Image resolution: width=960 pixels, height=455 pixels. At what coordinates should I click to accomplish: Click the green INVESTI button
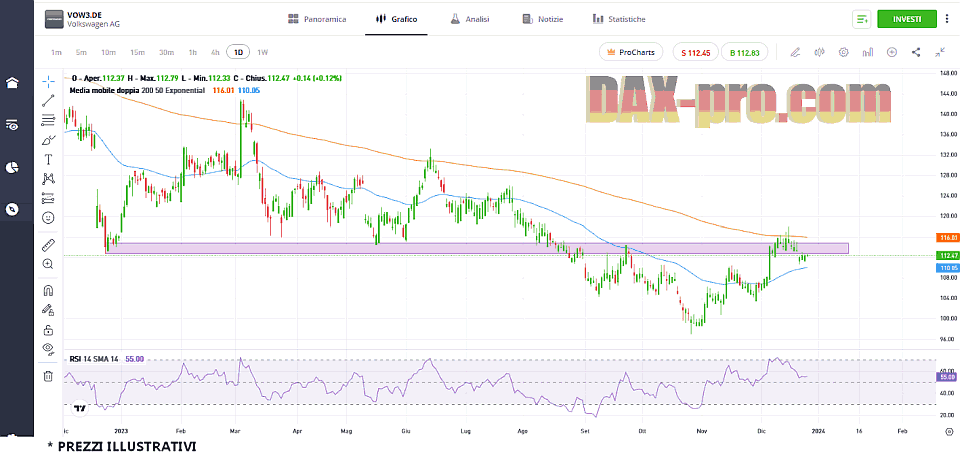907,19
